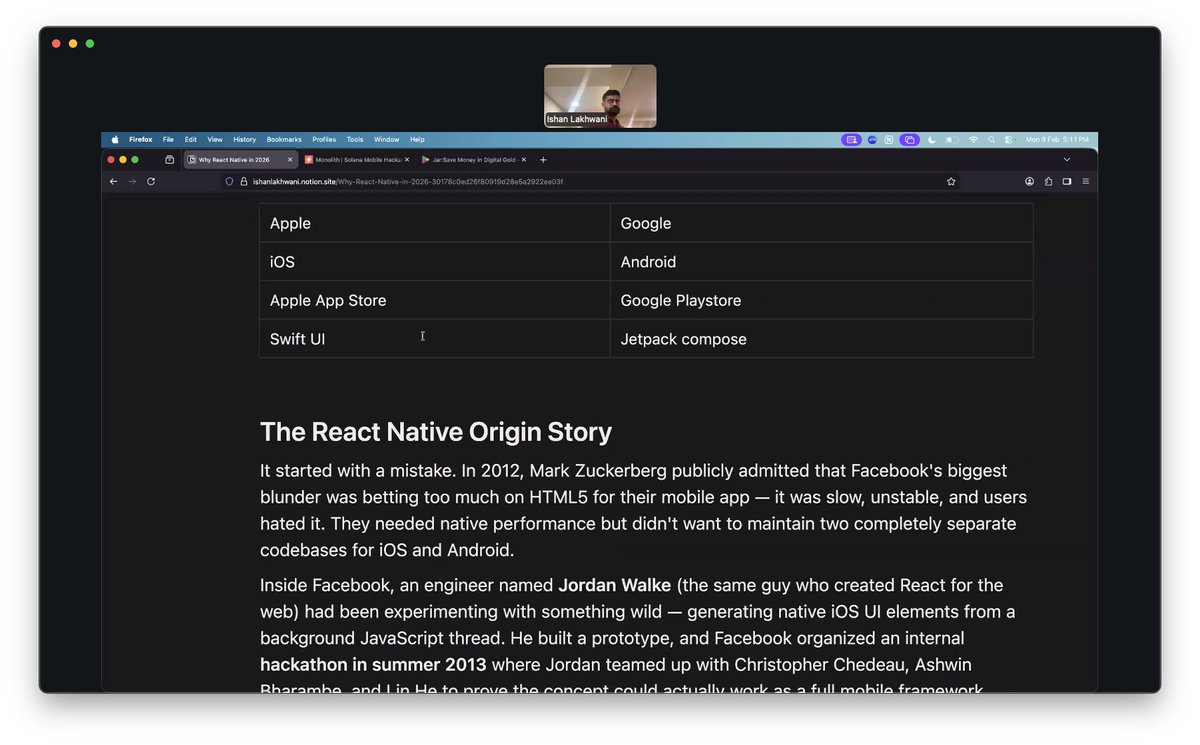This screenshot has height=745, width=1200.
Task: Open the Help menu
Action: pos(417,140)
